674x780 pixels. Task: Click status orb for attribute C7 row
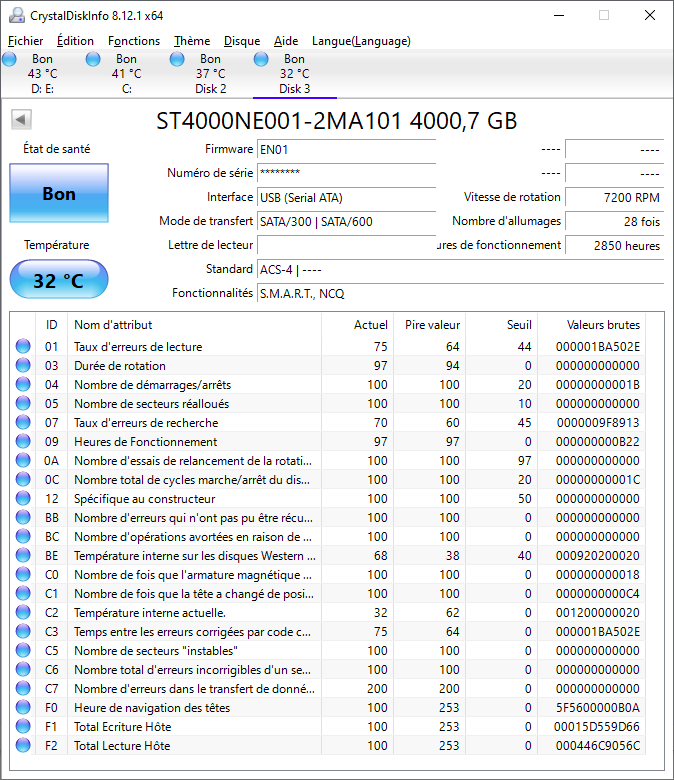click(23, 688)
